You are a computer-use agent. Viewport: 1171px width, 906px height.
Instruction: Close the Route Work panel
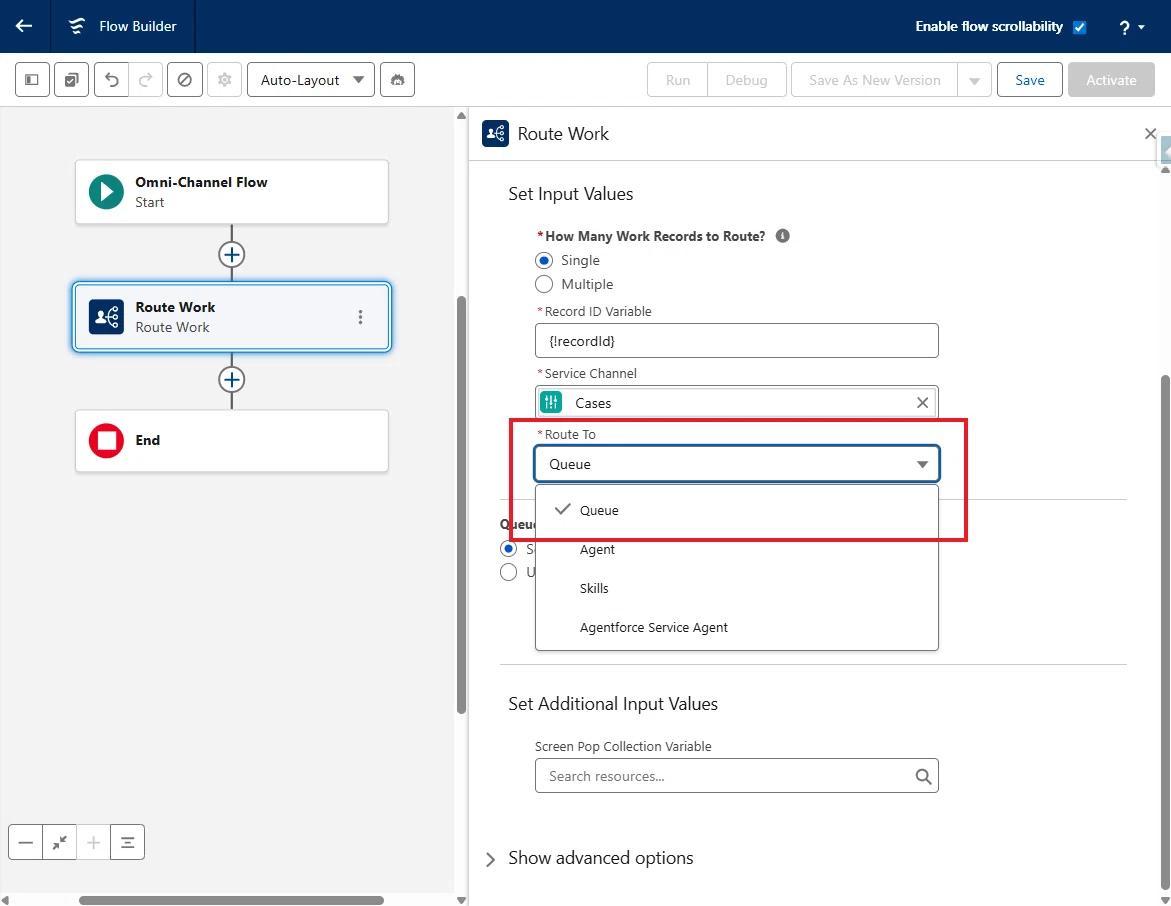click(x=1150, y=134)
